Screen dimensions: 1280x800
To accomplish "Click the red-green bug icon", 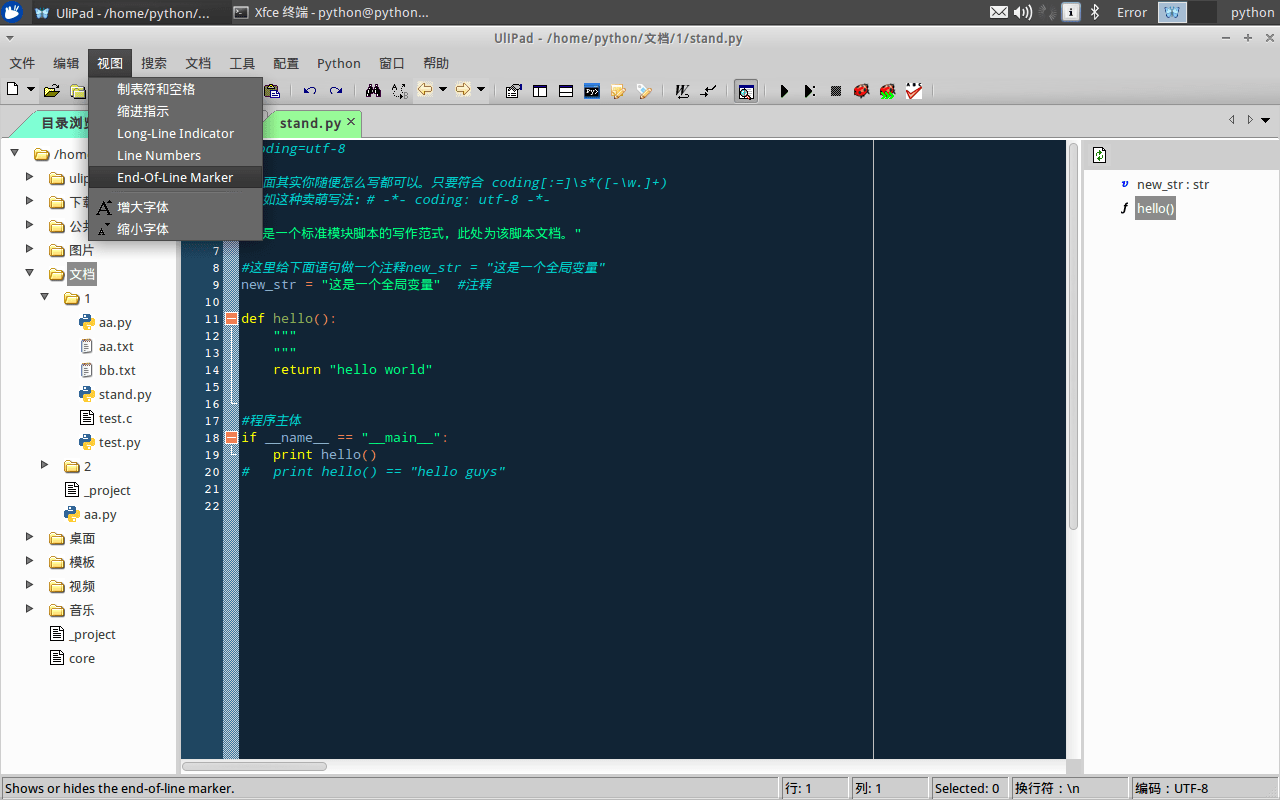I will pyautogui.click(x=887, y=91).
